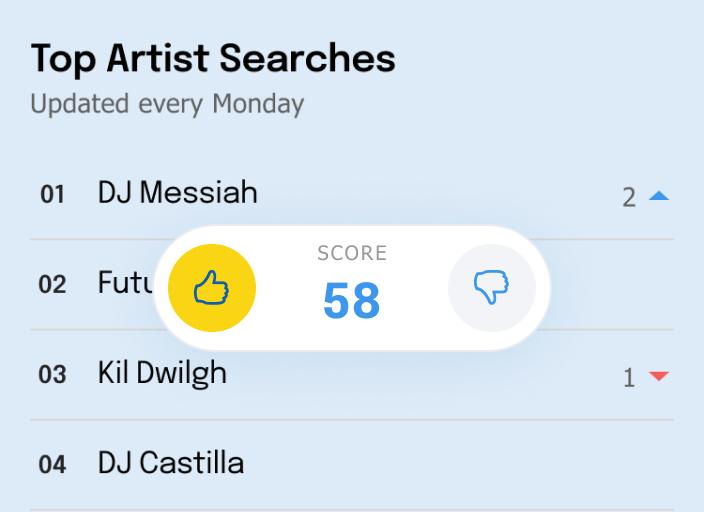Open the Kil Dwilgh artist entry
The height and width of the screenshot is (512, 704).
click(x=162, y=373)
